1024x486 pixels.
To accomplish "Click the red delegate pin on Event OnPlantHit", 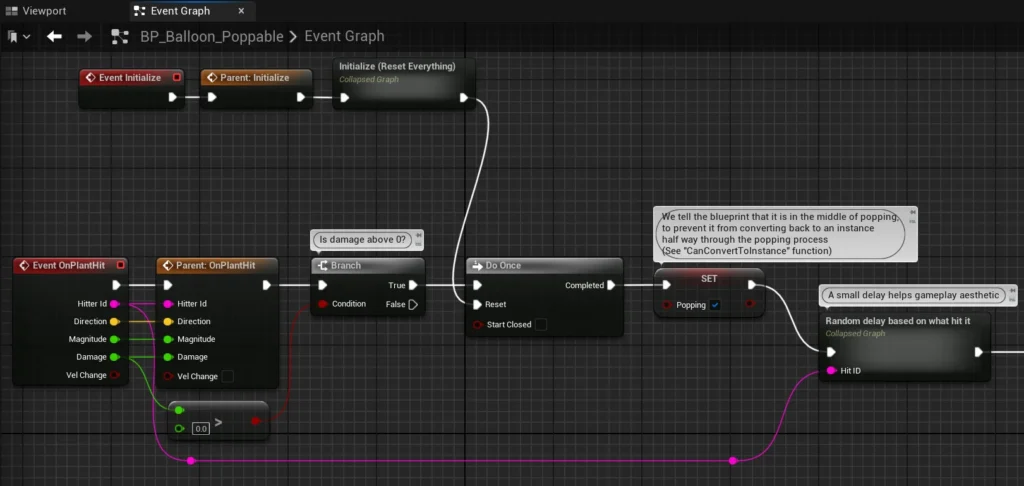I will [x=120, y=265].
